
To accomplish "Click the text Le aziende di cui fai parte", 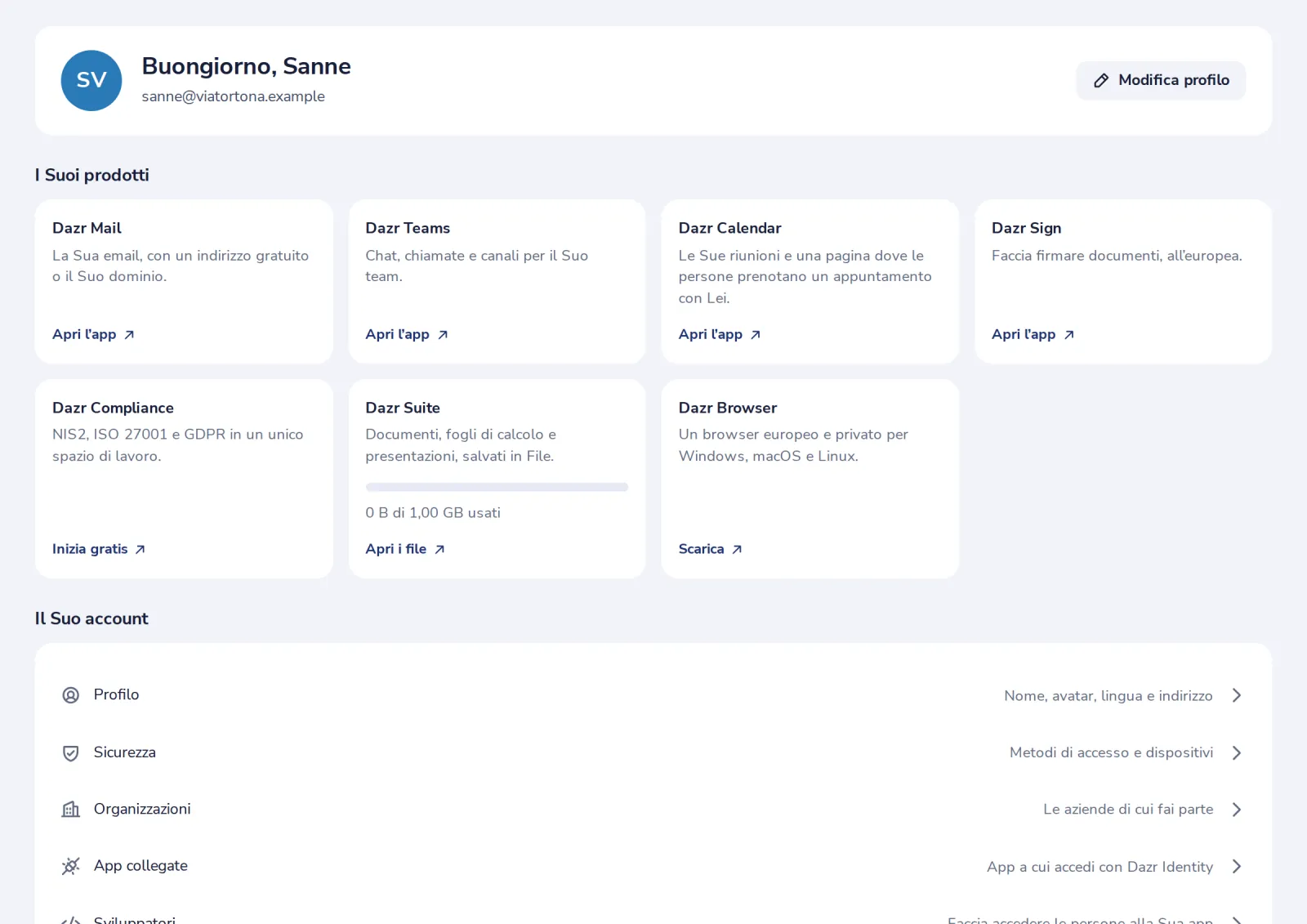I will (1128, 810).
